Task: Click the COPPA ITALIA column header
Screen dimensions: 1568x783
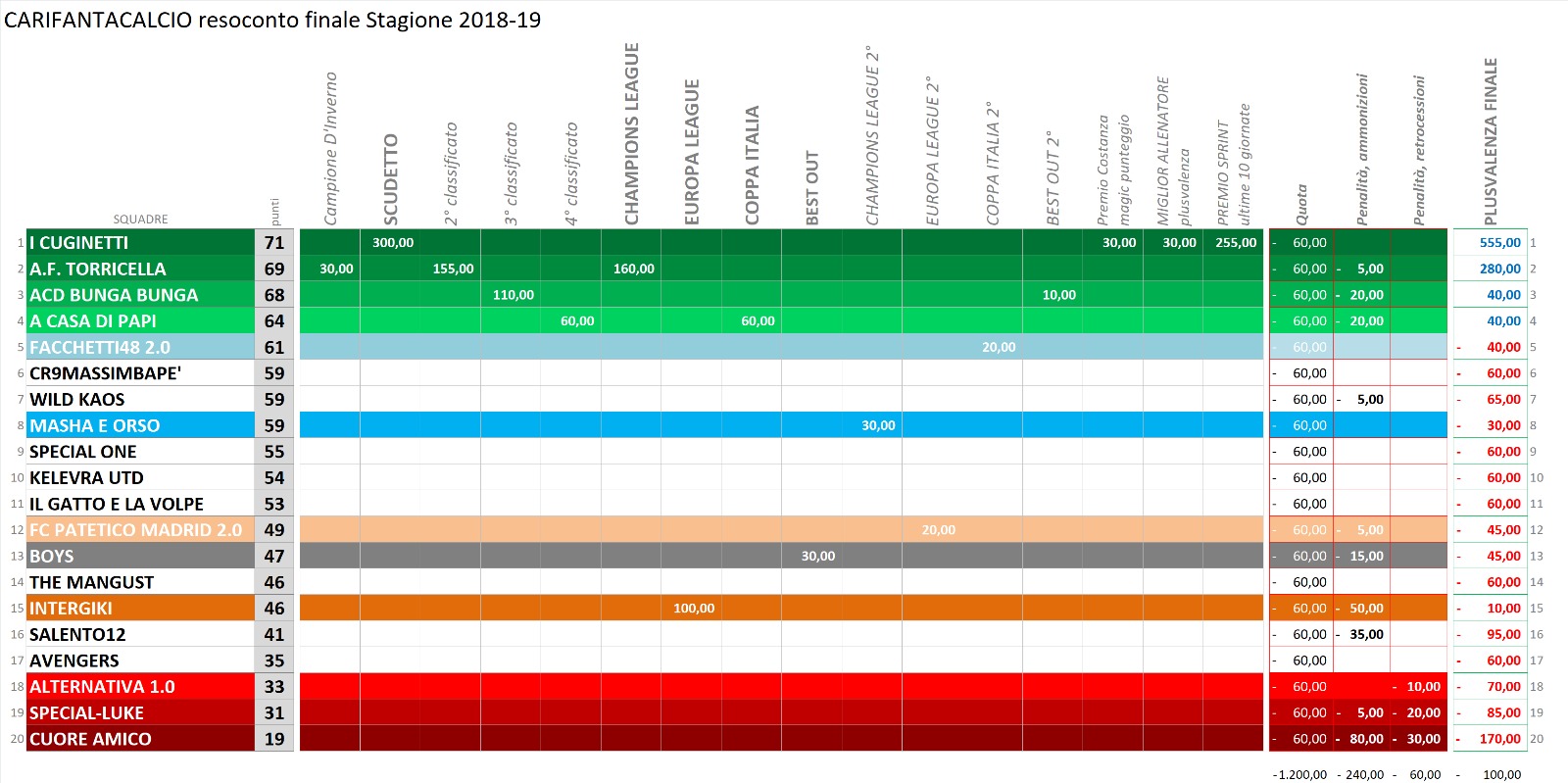Action: (x=753, y=166)
